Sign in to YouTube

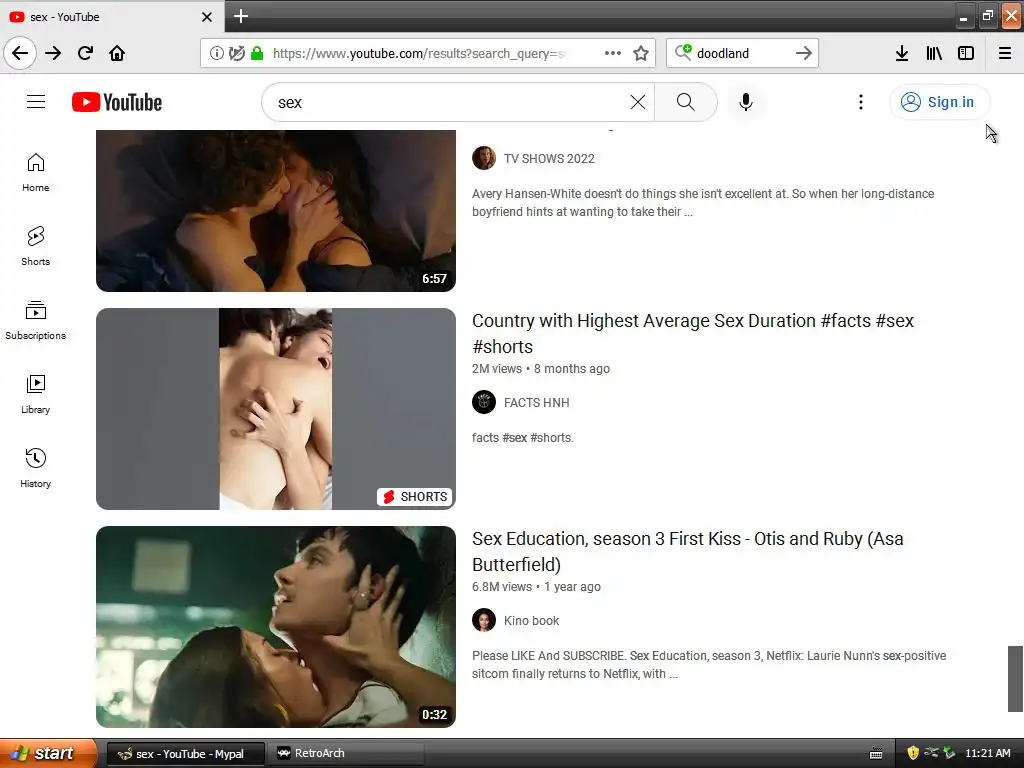tap(939, 102)
